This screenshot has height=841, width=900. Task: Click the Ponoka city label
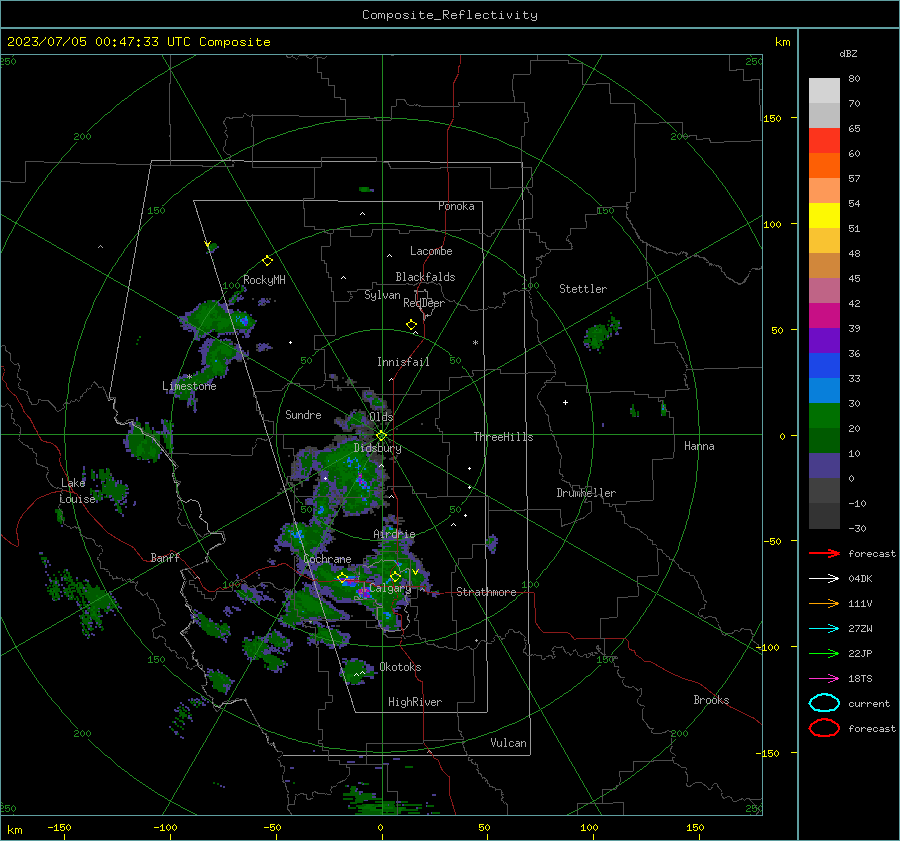click(x=456, y=206)
